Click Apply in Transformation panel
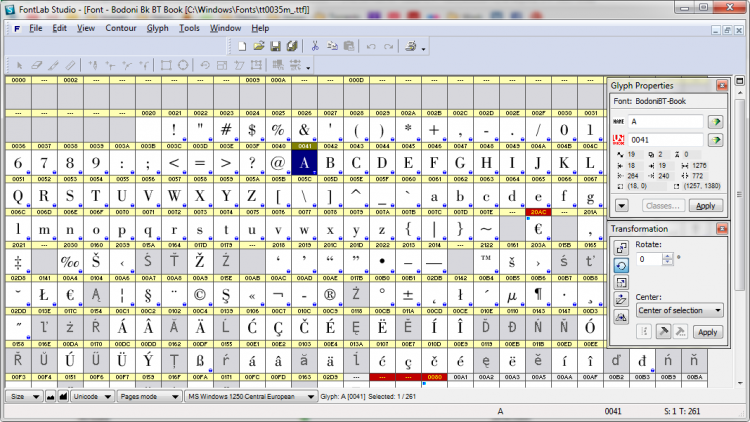Screen dimensions: 750x422 (707, 332)
